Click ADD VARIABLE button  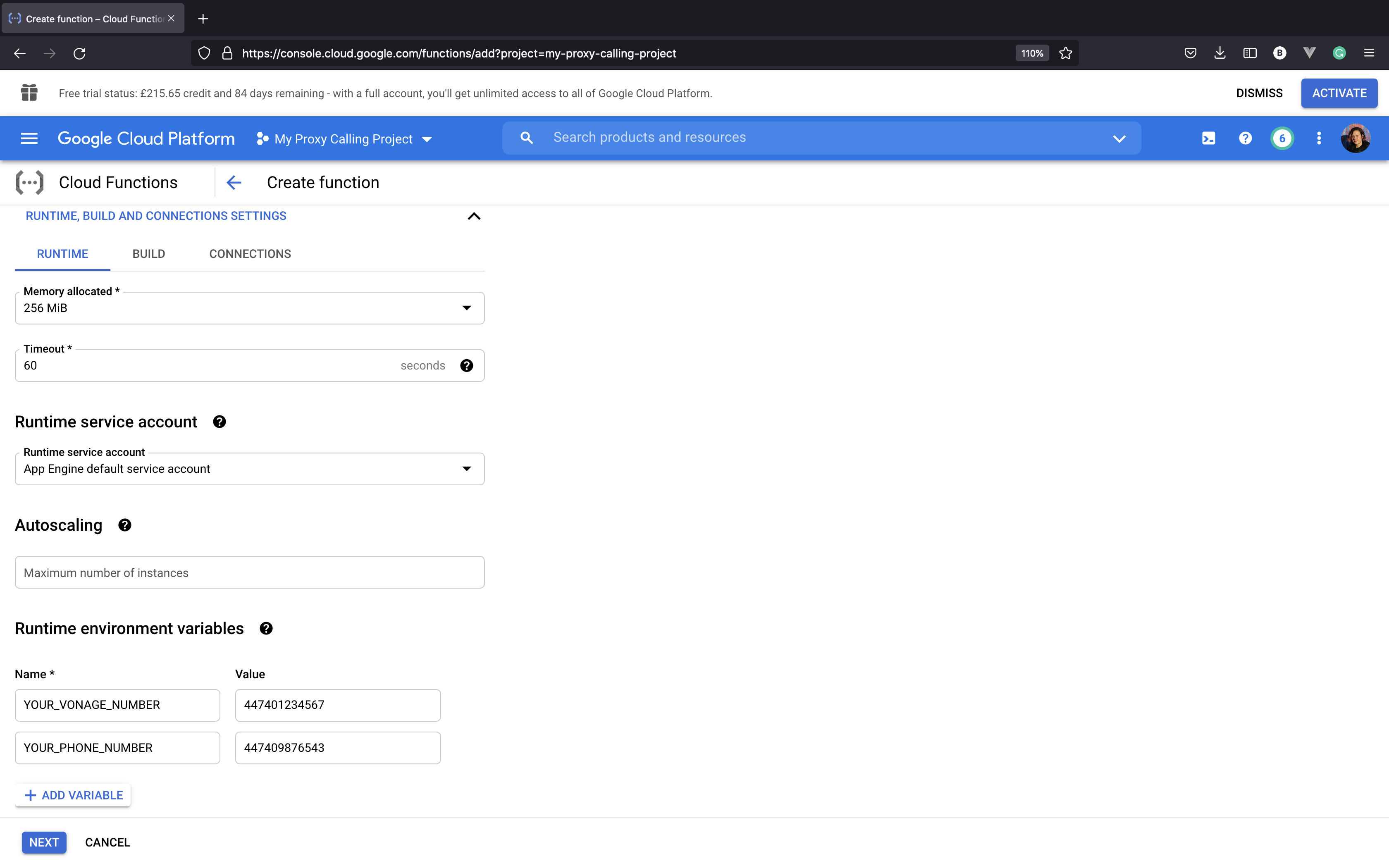(73, 795)
